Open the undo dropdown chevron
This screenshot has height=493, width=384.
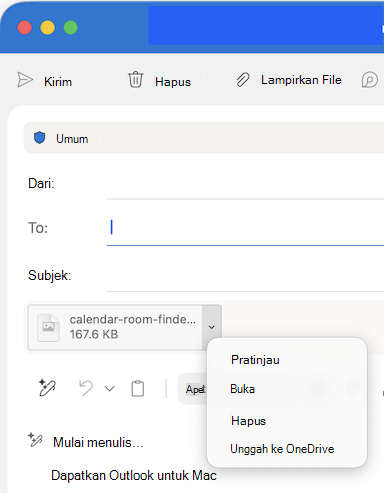click(x=110, y=389)
